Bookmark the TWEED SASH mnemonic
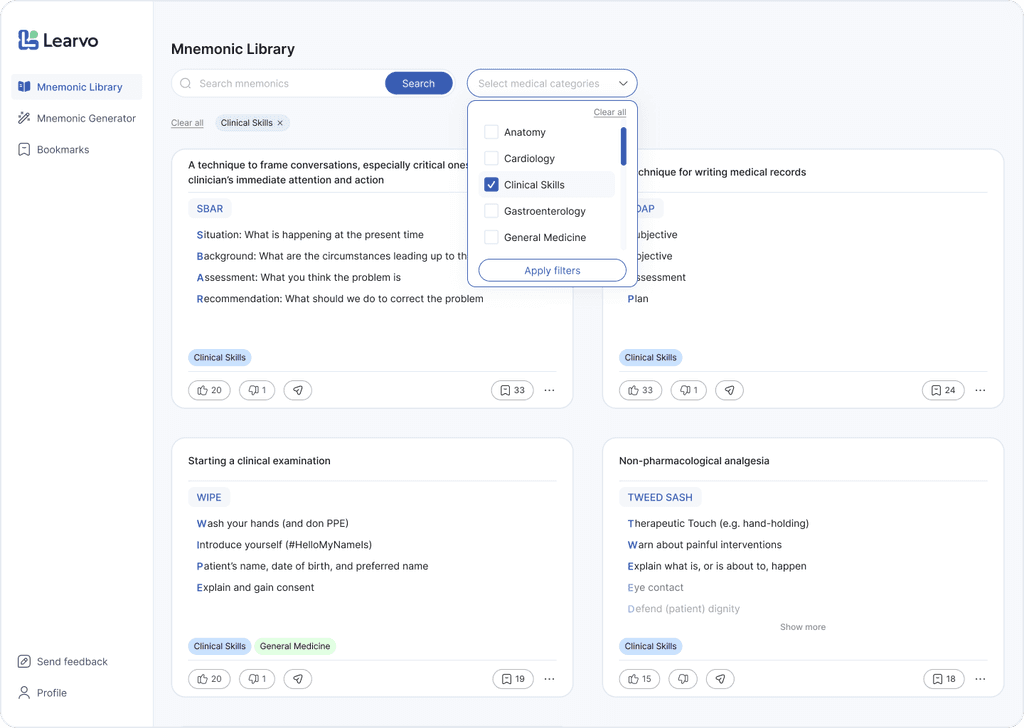1024x728 pixels. [x=943, y=678]
